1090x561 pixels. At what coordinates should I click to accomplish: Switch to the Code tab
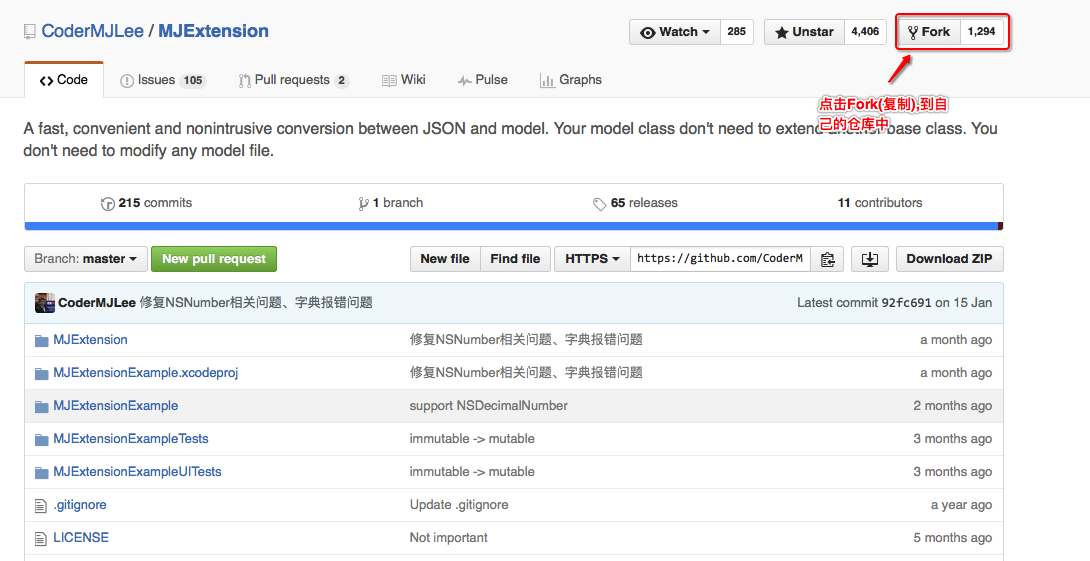pos(64,80)
